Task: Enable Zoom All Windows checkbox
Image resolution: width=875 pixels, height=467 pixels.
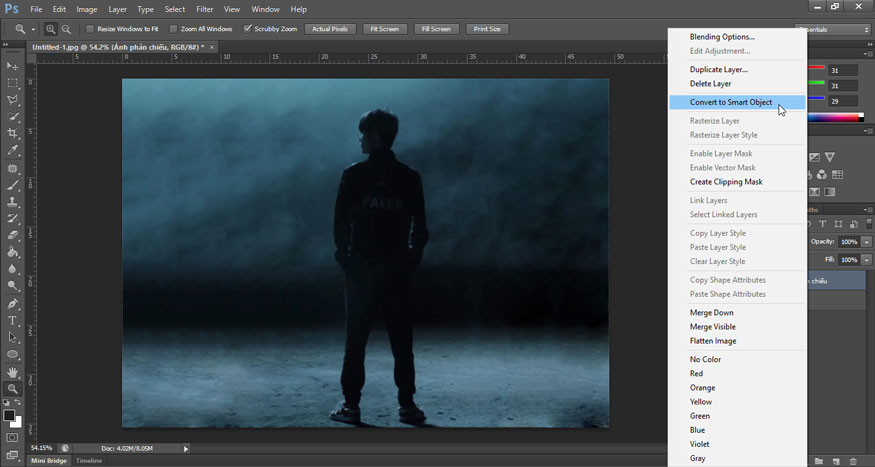Action: click(x=173, y=29)
